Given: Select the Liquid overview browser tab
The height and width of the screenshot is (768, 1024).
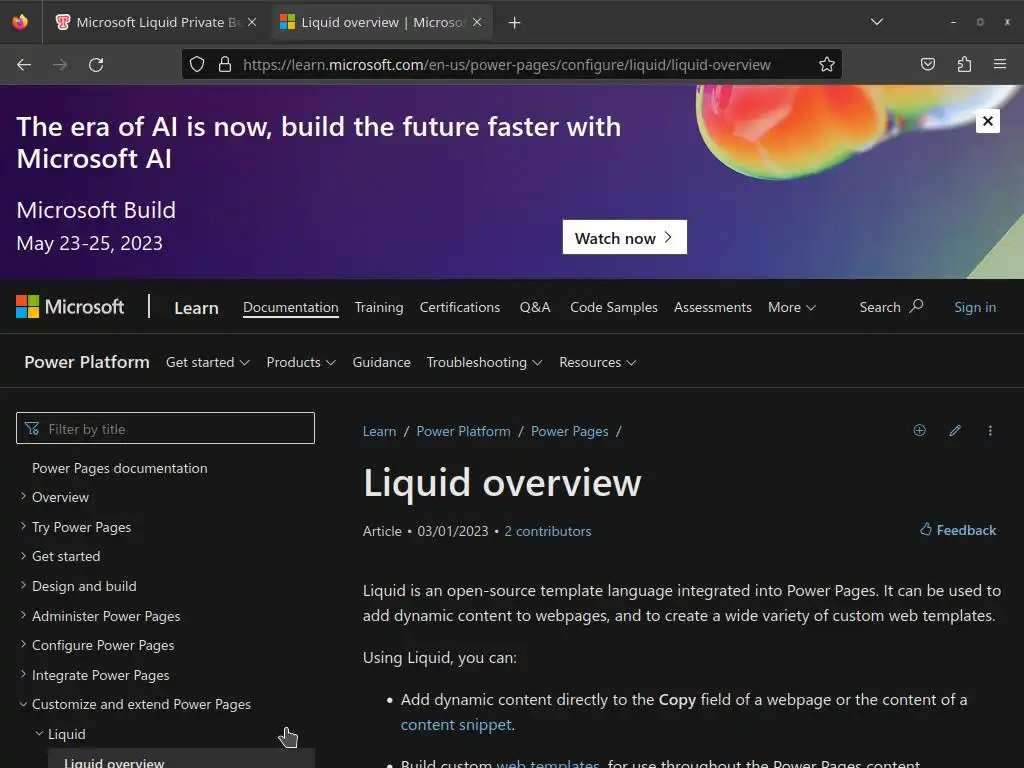Looking at the screenshot, I should [x=381, y=22].
